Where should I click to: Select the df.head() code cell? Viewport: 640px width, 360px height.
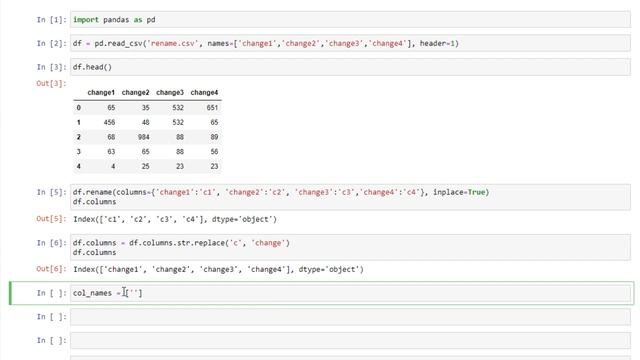coord(350,67)
